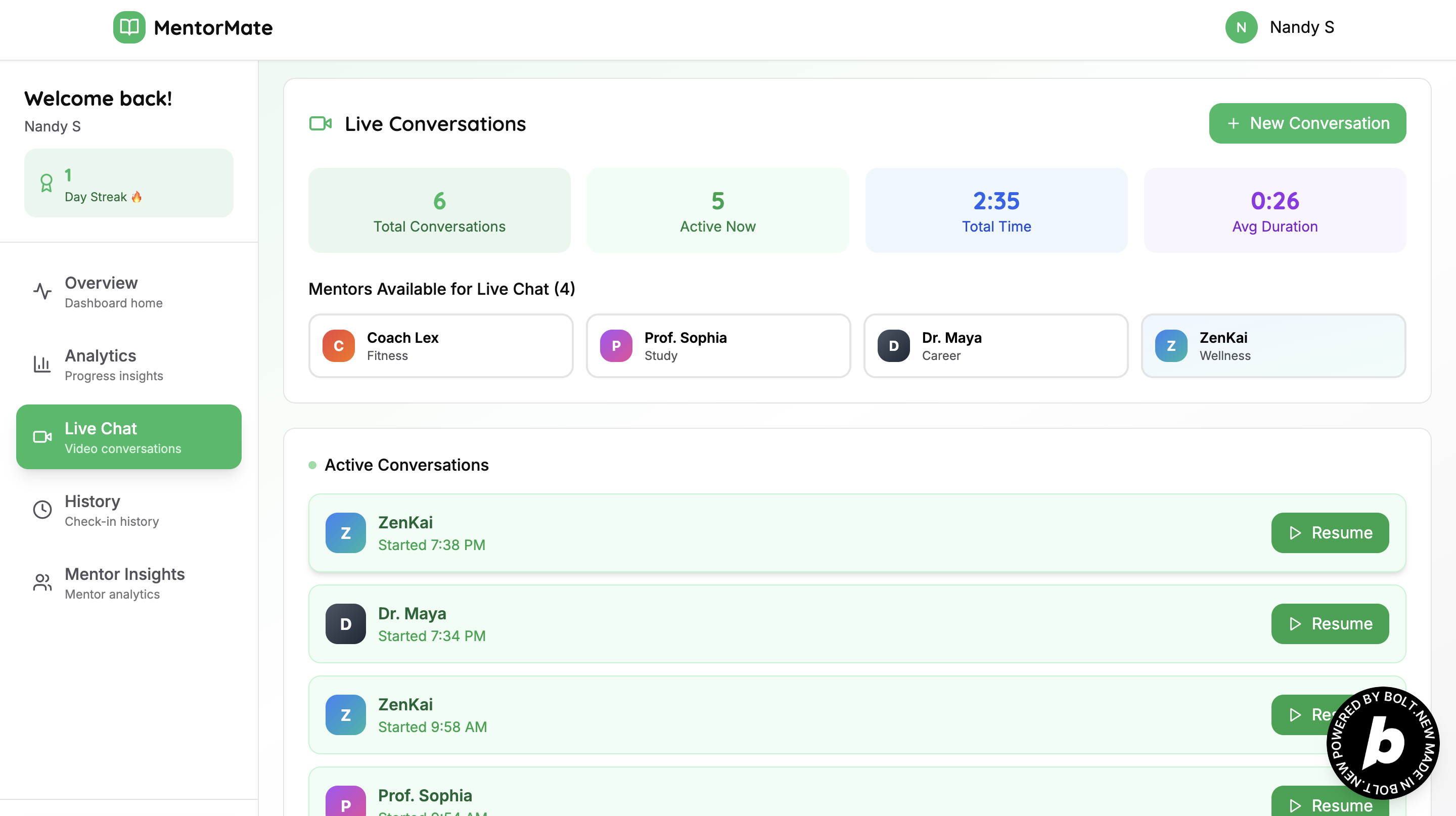
Task: Select ZenKai Wellness mentor card
Action: click(1273, 346)
